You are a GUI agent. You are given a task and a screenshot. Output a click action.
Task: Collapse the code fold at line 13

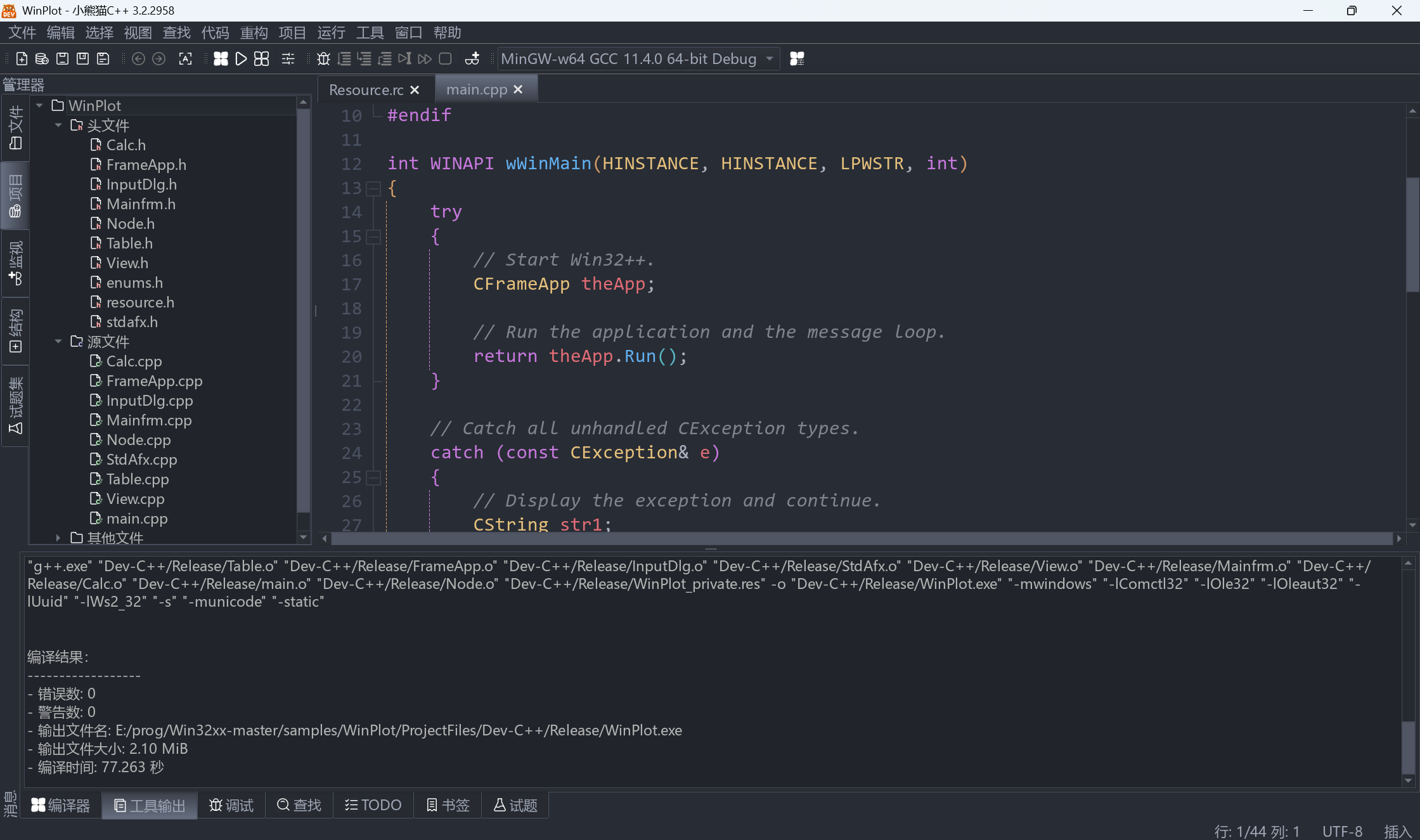point(373,188)
